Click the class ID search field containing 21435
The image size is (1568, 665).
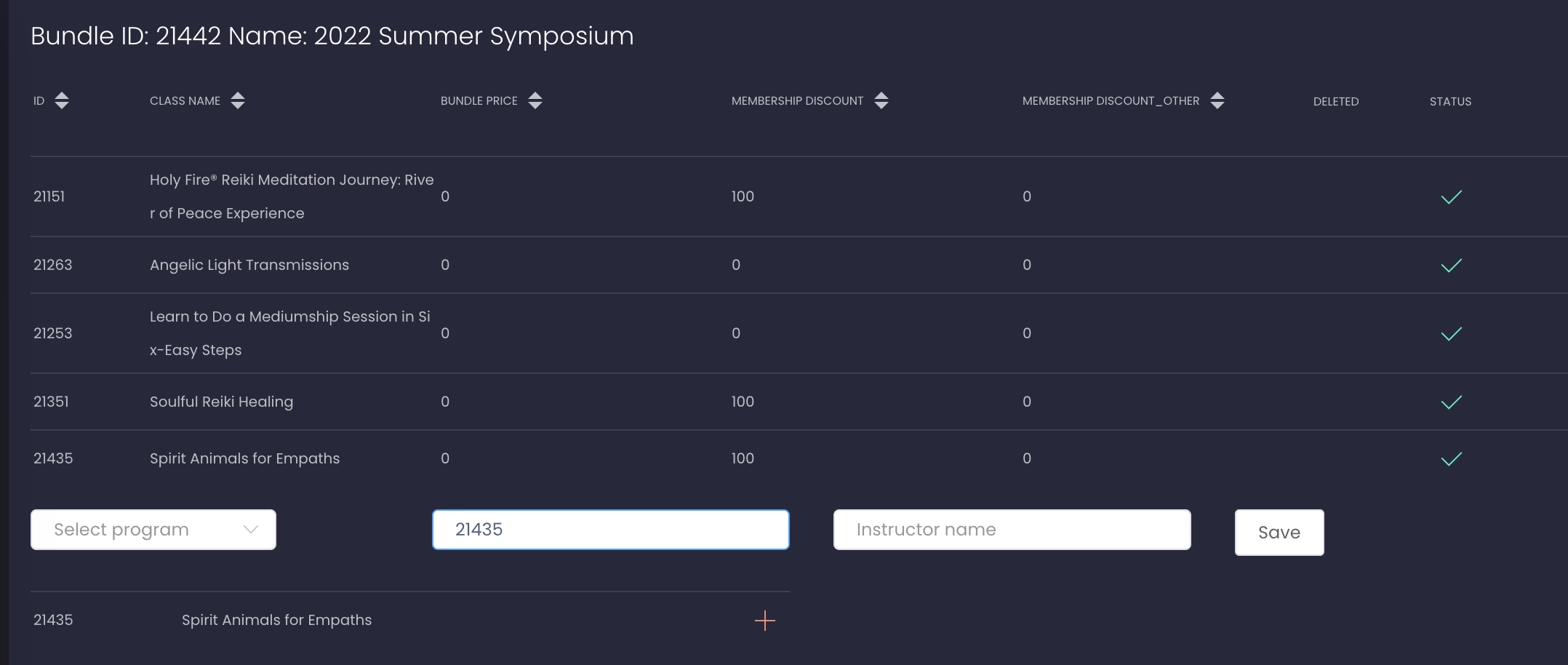coord(610,530)
